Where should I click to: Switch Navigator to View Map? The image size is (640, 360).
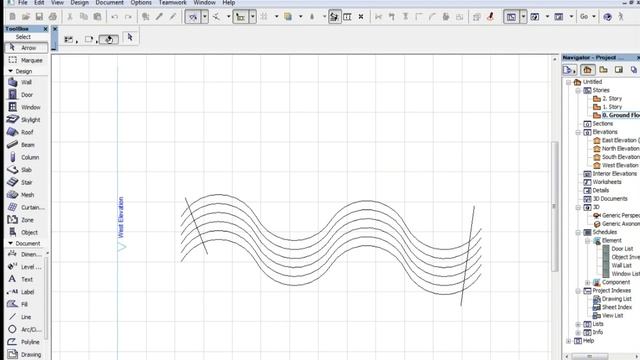click(x=603, y=70)
